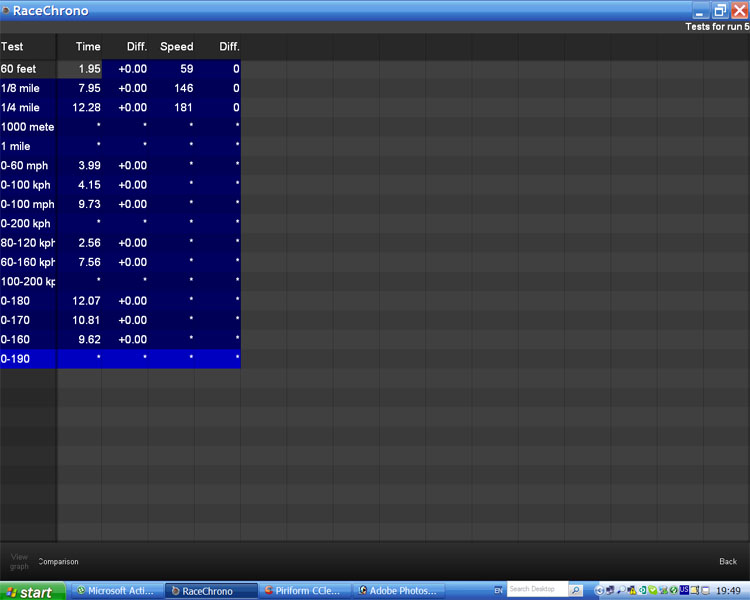
Task: Open the Comparison view
Action: point(58,561)
